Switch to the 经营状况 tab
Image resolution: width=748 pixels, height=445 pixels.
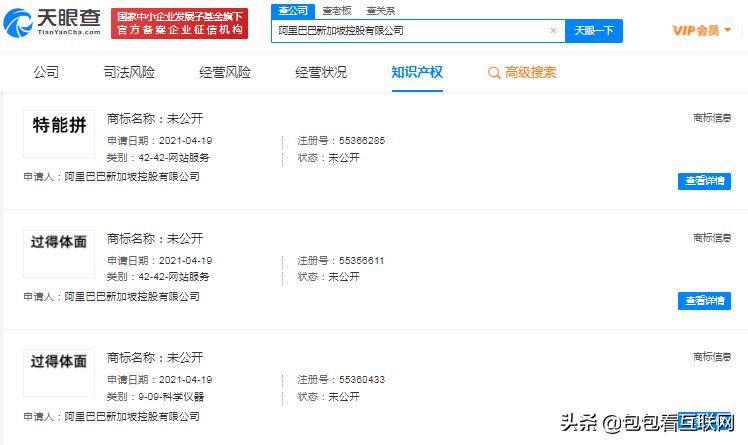(321, 72)
